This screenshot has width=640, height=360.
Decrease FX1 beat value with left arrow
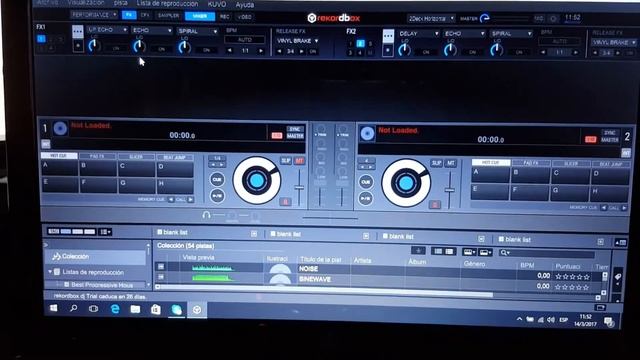[x=230, y=51]
